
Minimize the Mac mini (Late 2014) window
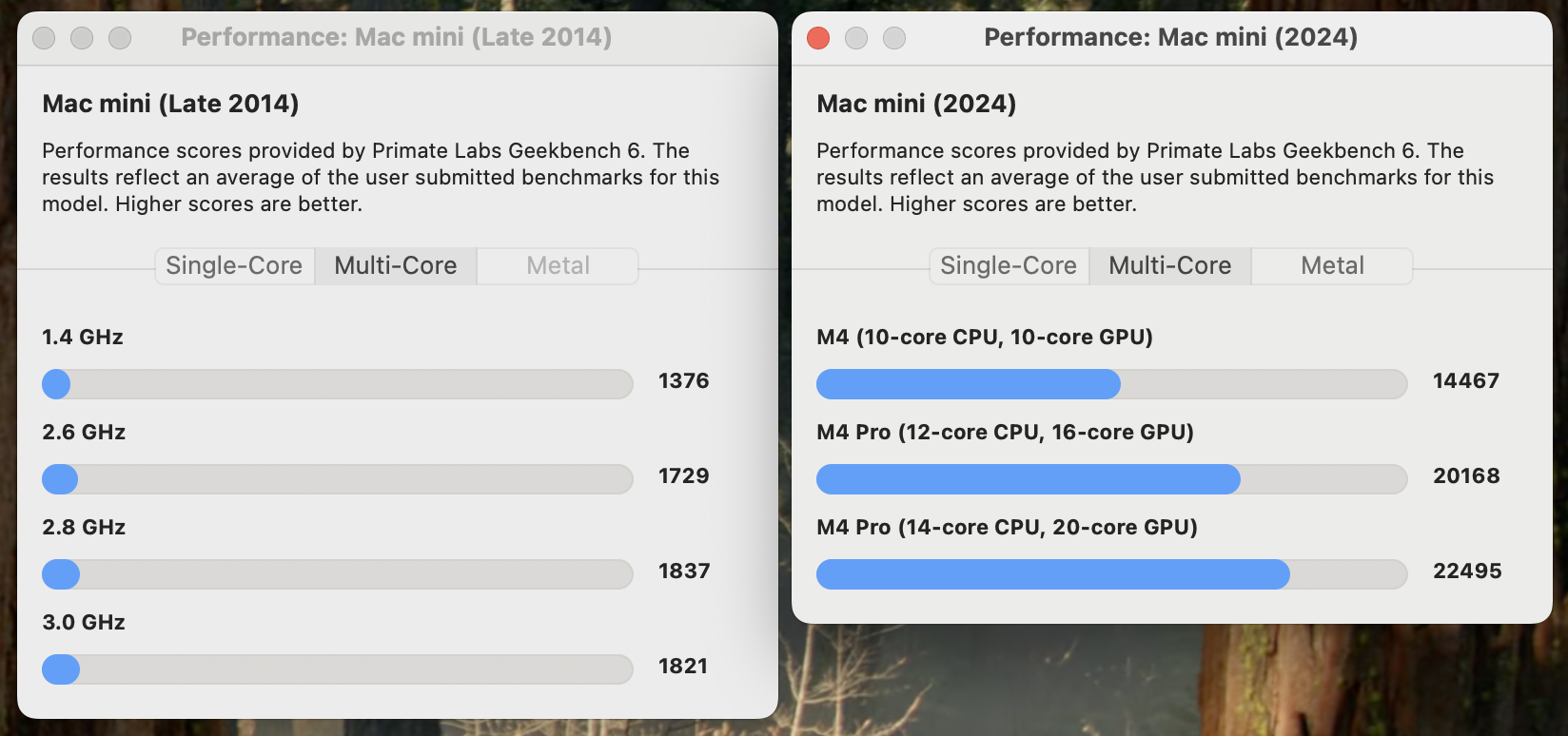pyautogui.click(x=82, y=38)
